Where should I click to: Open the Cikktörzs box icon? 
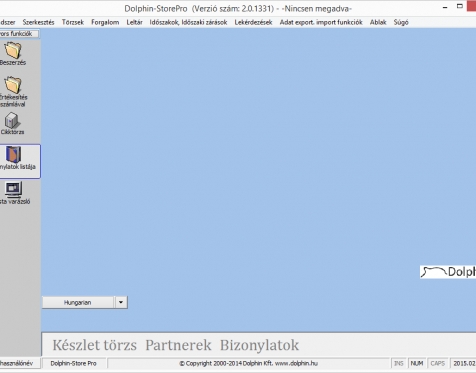click(x=13, y=120)
